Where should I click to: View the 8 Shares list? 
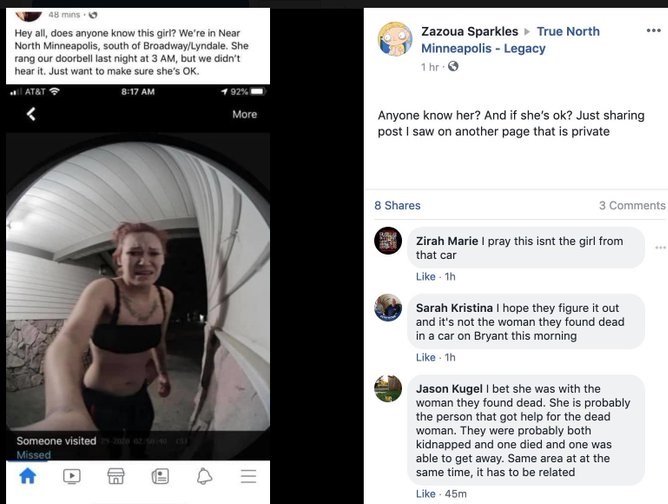(397, 205)
